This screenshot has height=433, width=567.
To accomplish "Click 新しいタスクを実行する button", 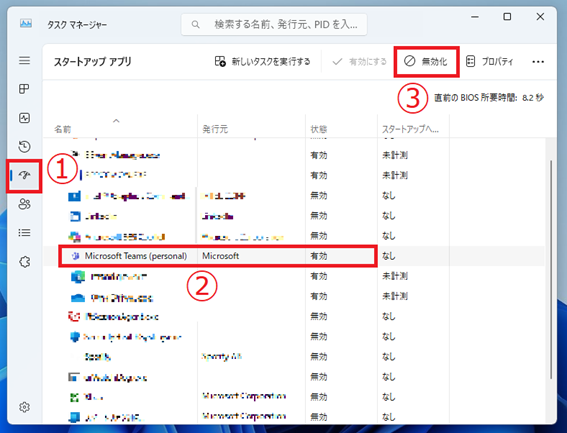I will tap(263, 61).
